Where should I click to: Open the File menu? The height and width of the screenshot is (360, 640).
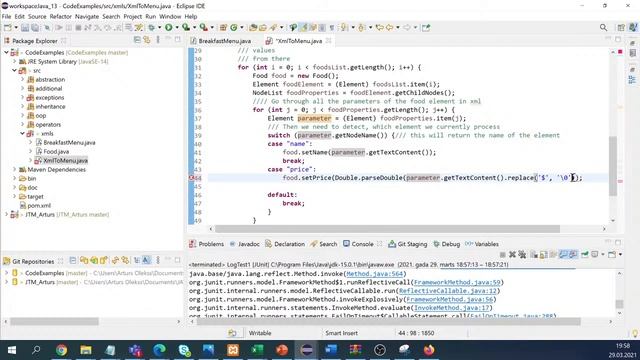[7, 16]
